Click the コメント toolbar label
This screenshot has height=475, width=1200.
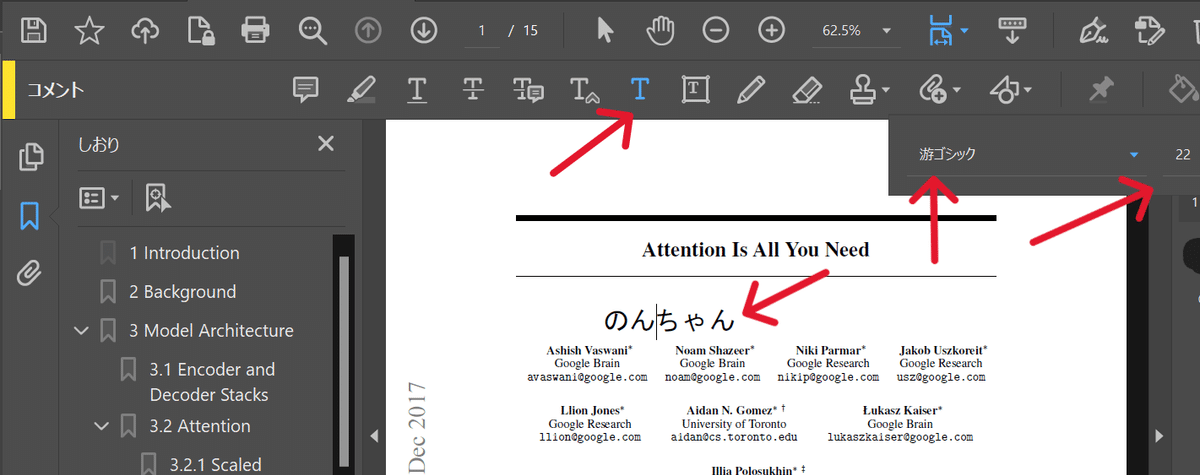[55, 90]
